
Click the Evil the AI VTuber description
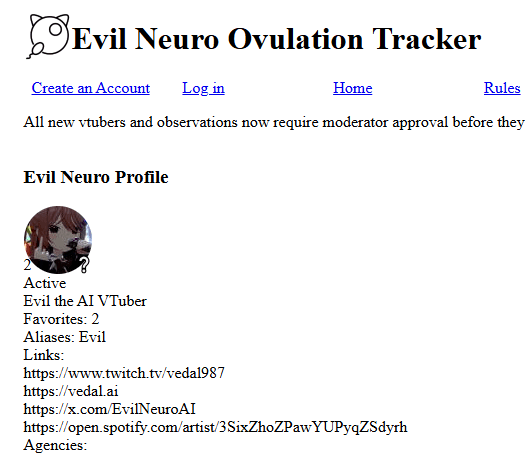pos(85,301)
